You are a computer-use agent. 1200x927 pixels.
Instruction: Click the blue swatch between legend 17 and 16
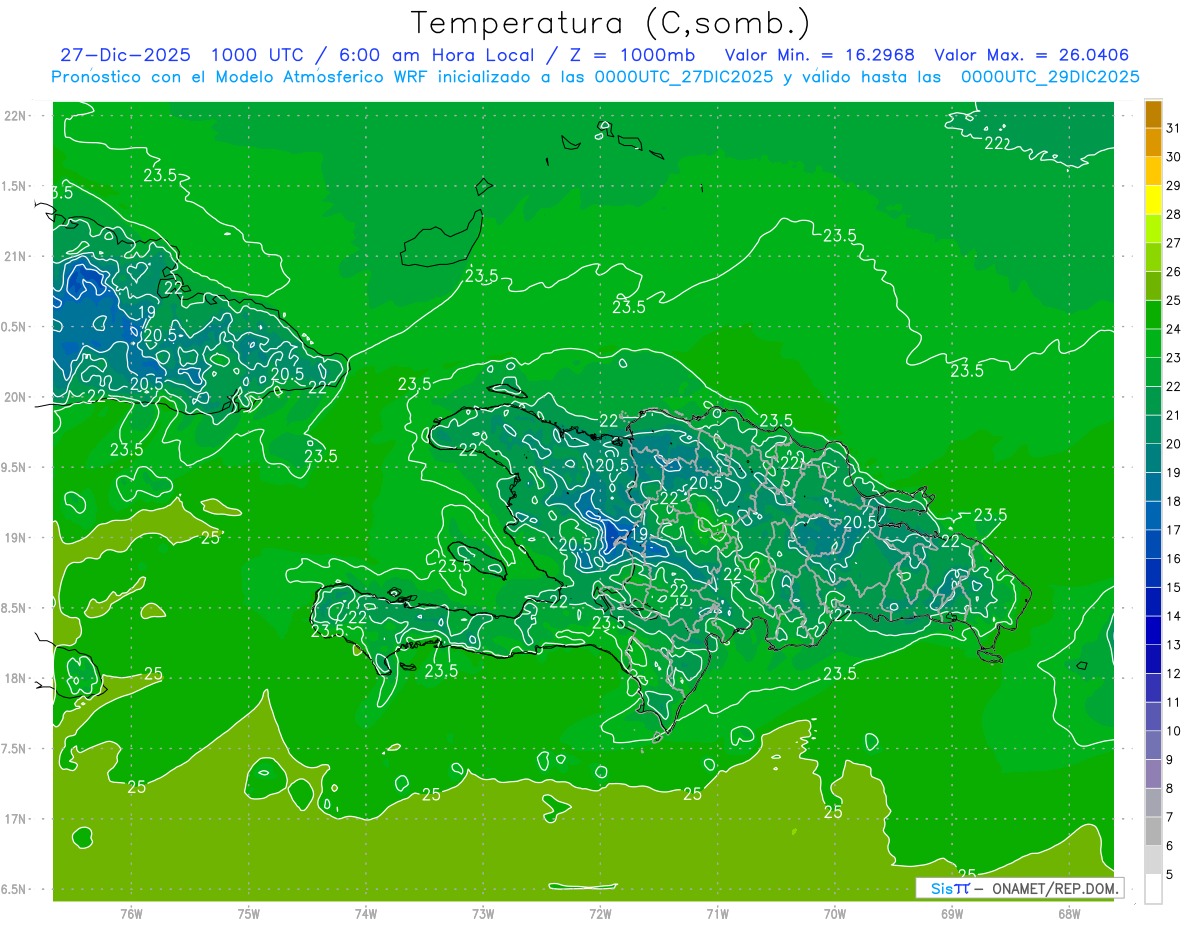click(1153, 545)
